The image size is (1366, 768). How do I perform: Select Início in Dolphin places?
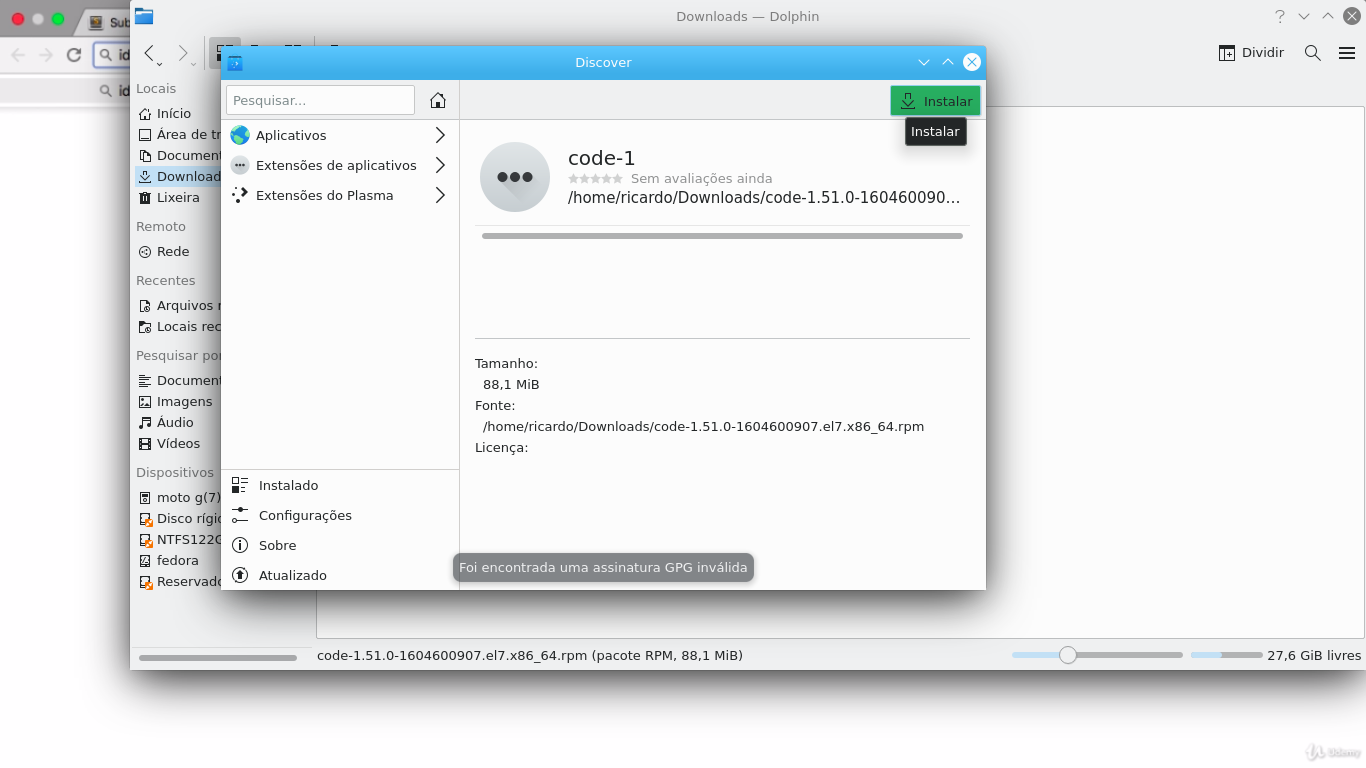[x=176, y=113]
